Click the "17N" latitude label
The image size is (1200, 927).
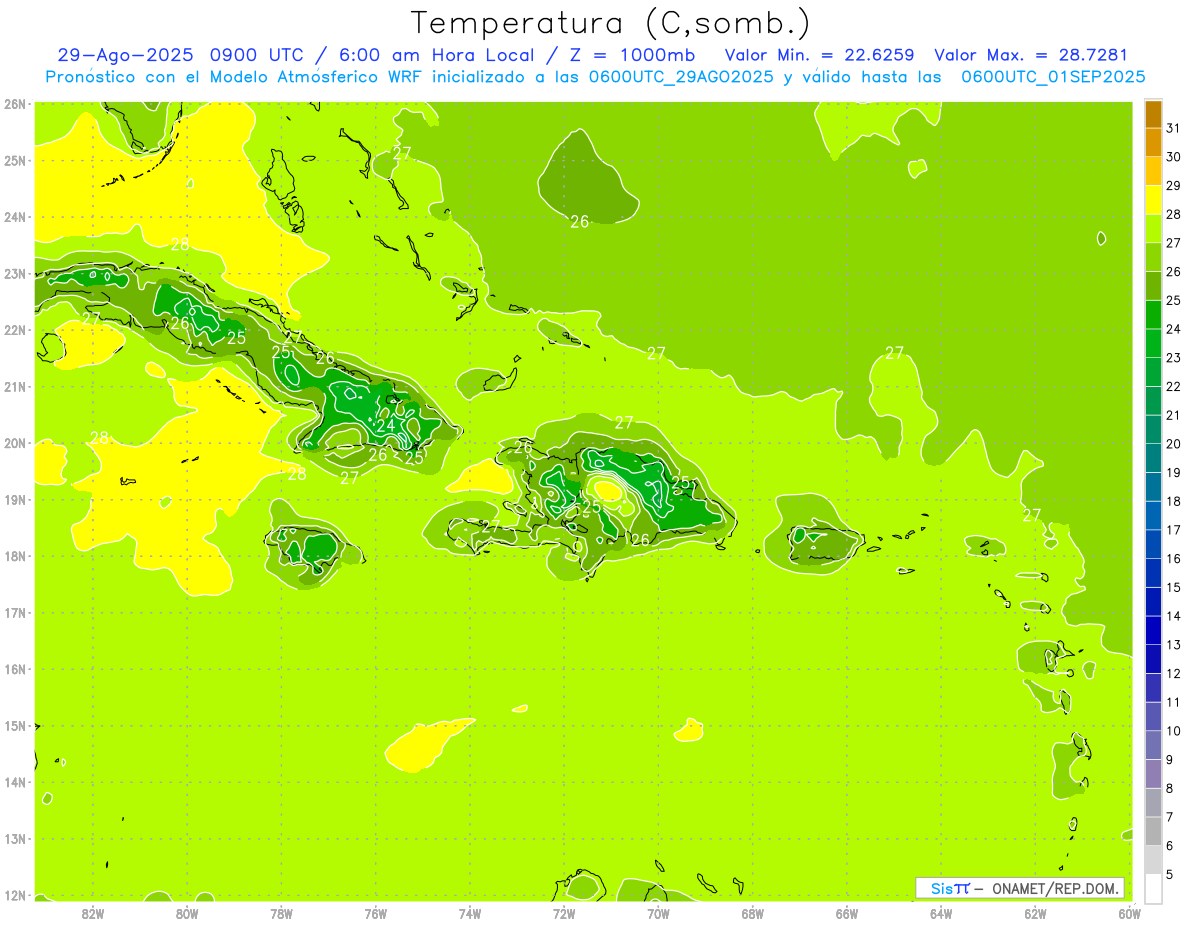(x=15, y=612)
